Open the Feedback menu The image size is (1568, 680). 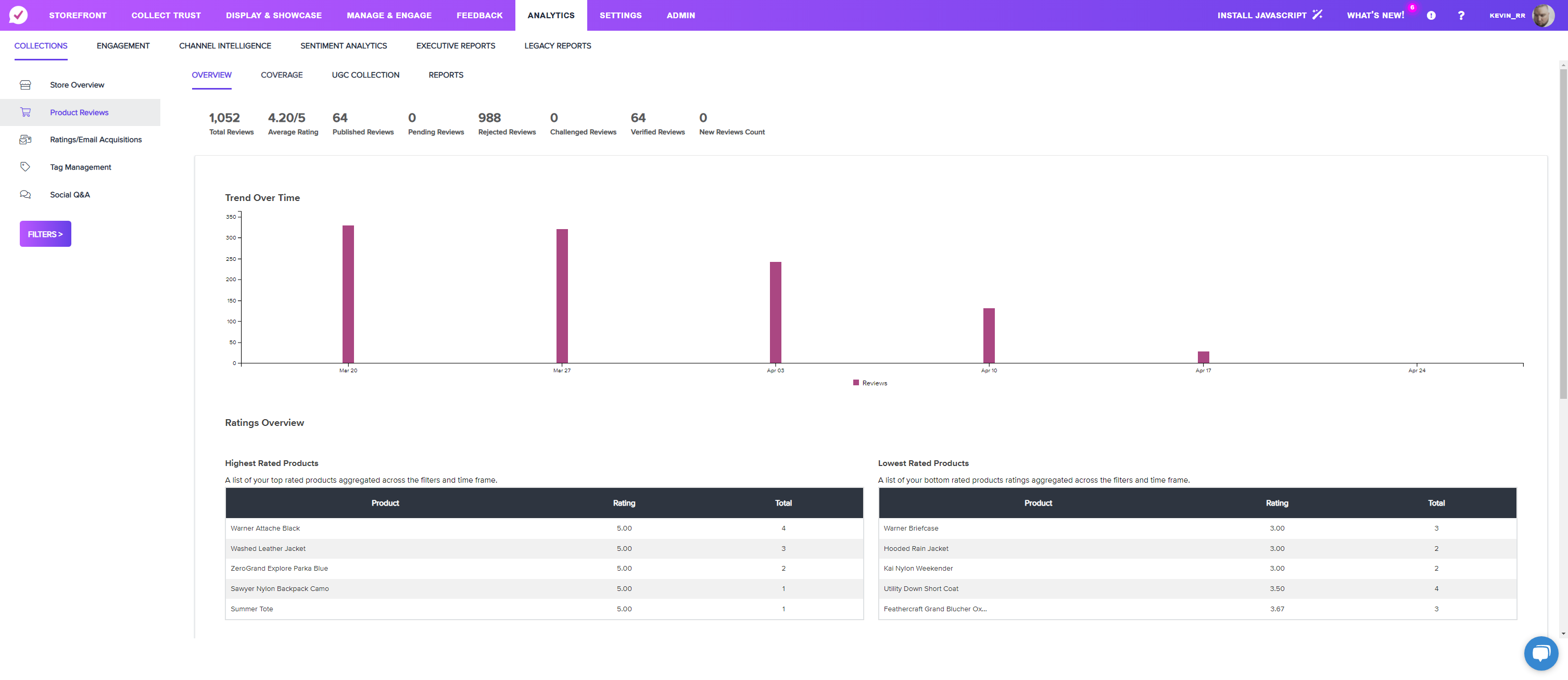pos(479,15)
